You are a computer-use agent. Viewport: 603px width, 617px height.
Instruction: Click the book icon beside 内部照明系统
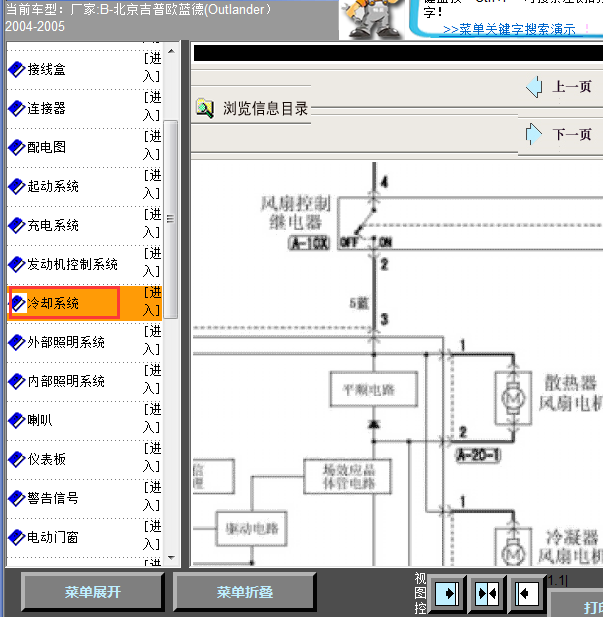click(x=17, y=381)
